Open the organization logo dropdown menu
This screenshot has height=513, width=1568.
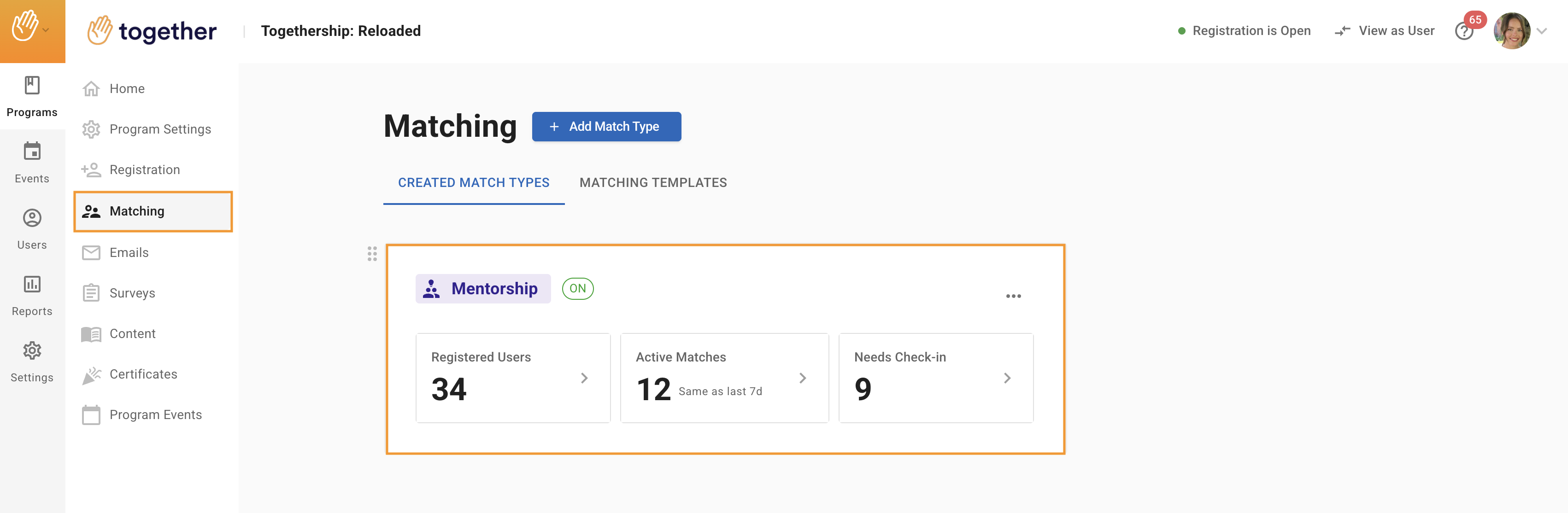click(x=32, y=28)
